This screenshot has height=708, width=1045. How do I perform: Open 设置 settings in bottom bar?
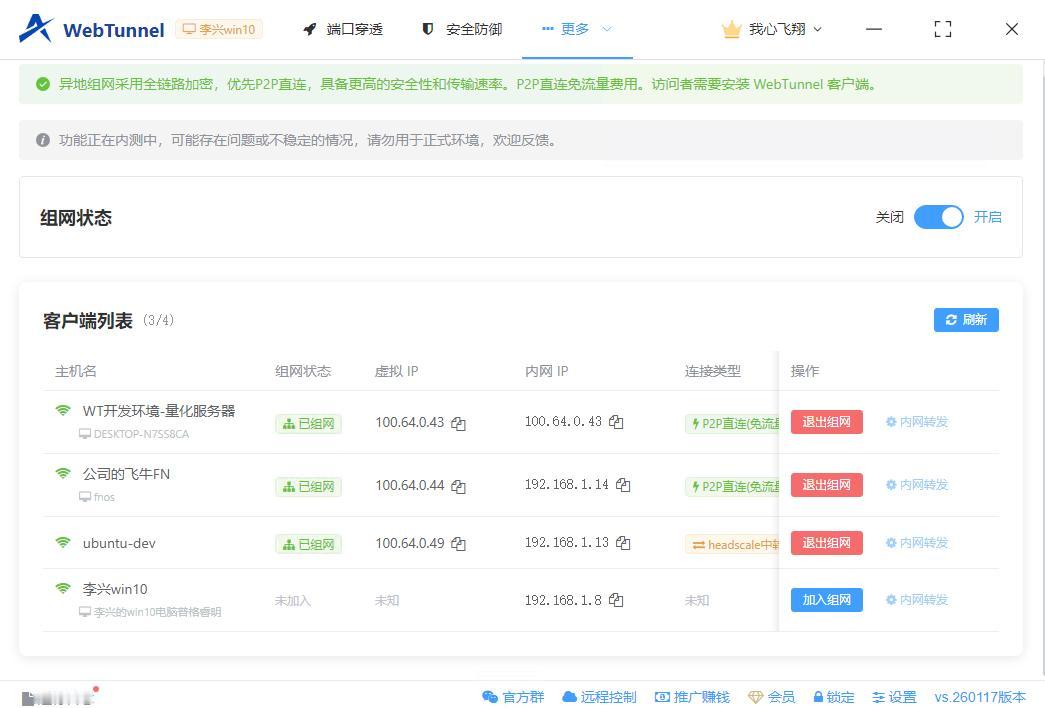894,697
